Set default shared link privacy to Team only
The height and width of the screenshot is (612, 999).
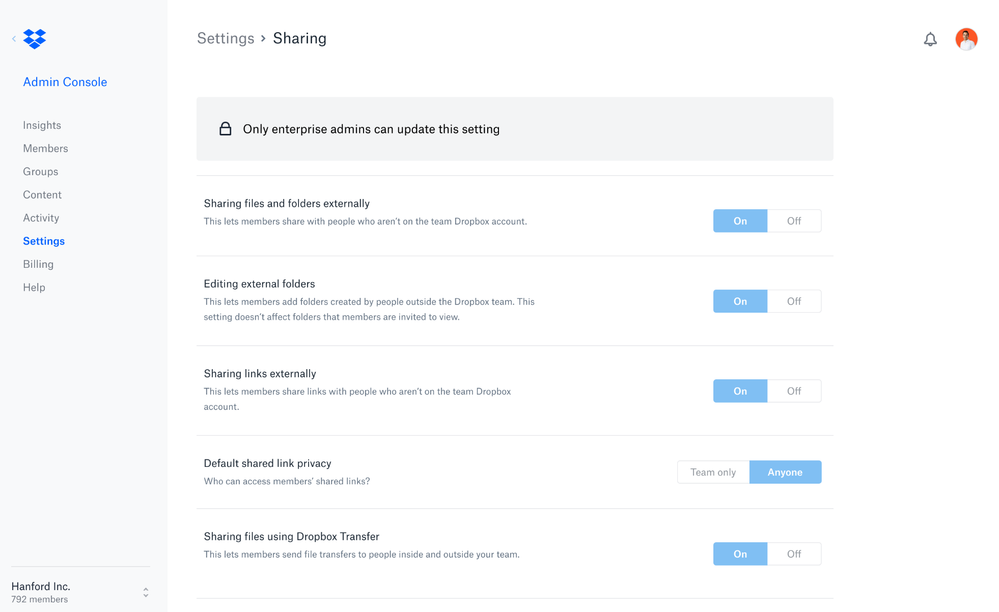point(713,472)
